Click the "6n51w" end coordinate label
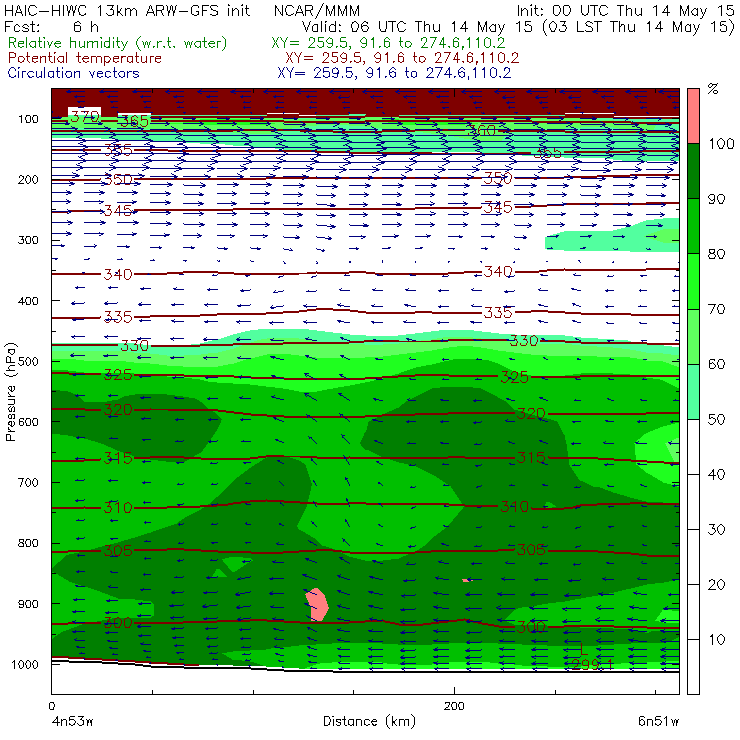This screenshot has height=740, width=740. (658, 721)
